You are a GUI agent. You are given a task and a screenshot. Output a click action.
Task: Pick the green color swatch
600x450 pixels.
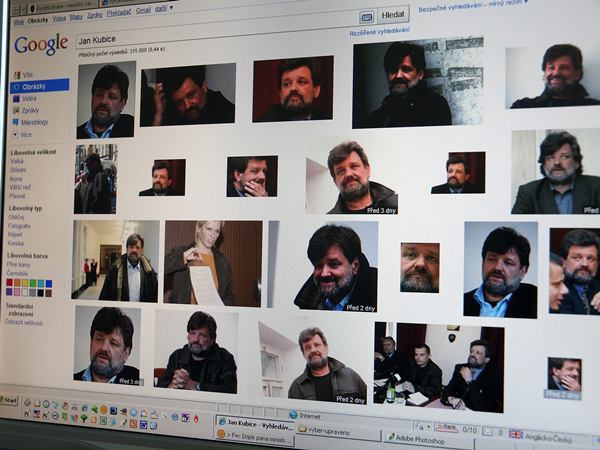click(33, 284)
